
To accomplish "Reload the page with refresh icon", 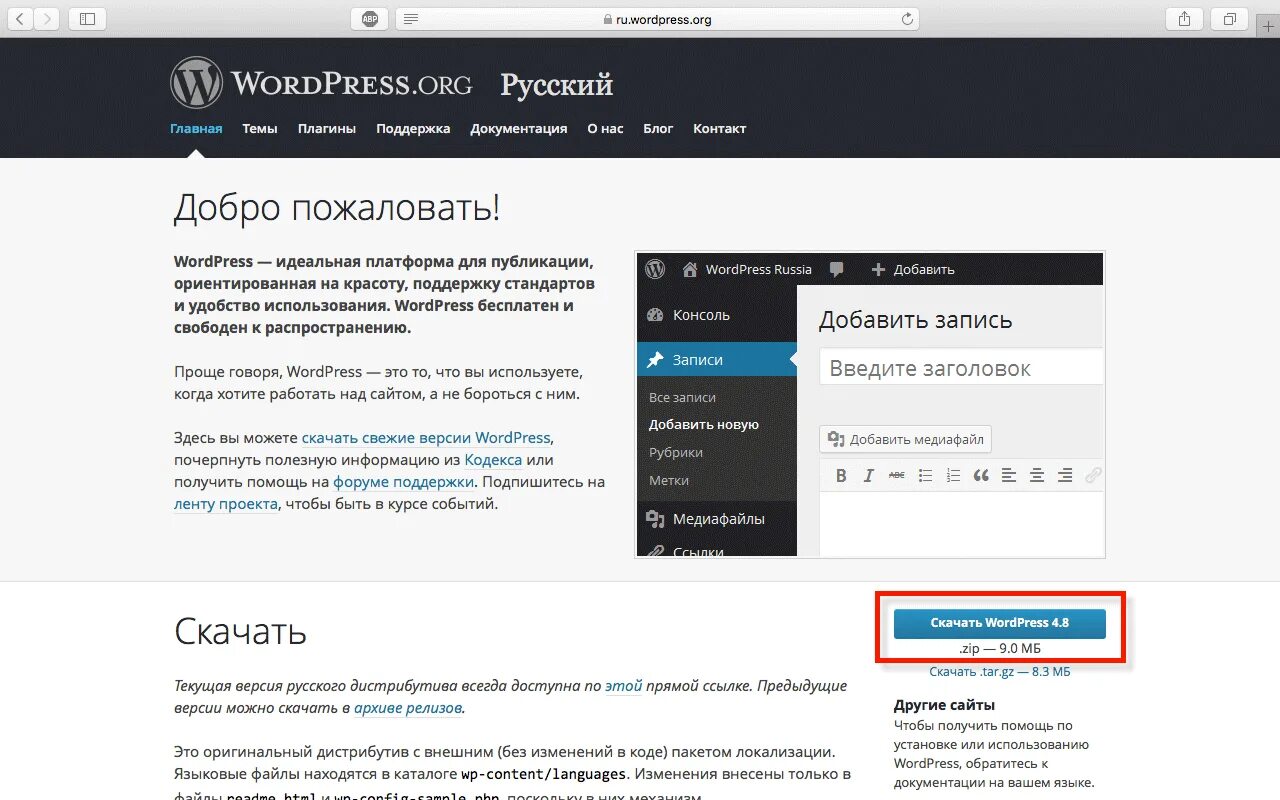I will pyautogui.click(x=907, y=19).
